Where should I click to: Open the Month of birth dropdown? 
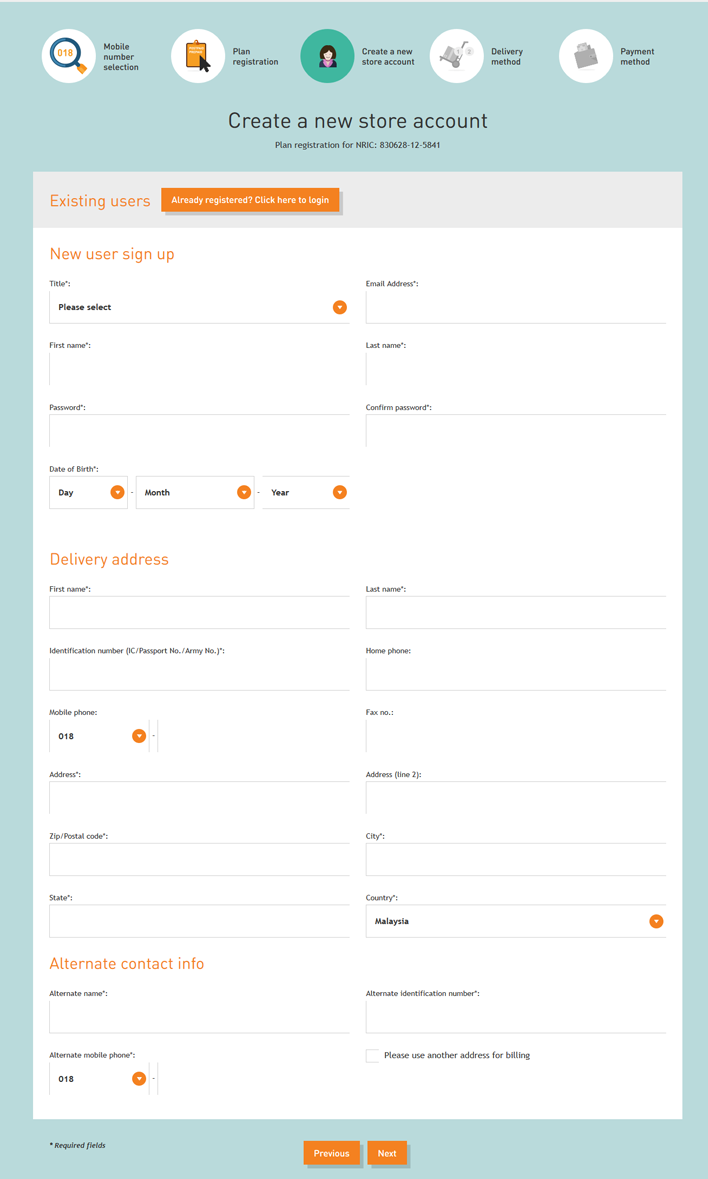pyautogui.click(x=195, y=493)
